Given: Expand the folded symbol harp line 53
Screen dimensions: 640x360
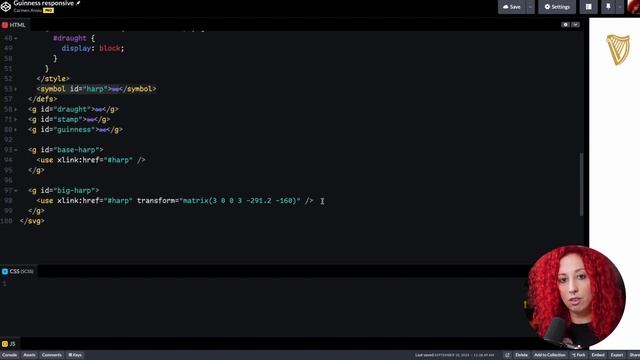Looking at the screenshot, I should tap(16, 89).
